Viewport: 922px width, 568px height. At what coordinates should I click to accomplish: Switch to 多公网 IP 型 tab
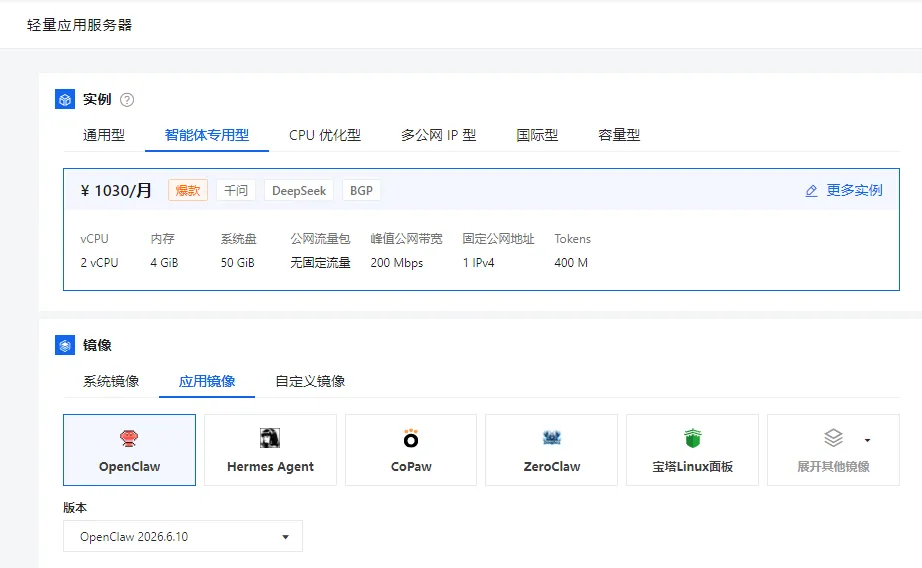click(439, 135)
